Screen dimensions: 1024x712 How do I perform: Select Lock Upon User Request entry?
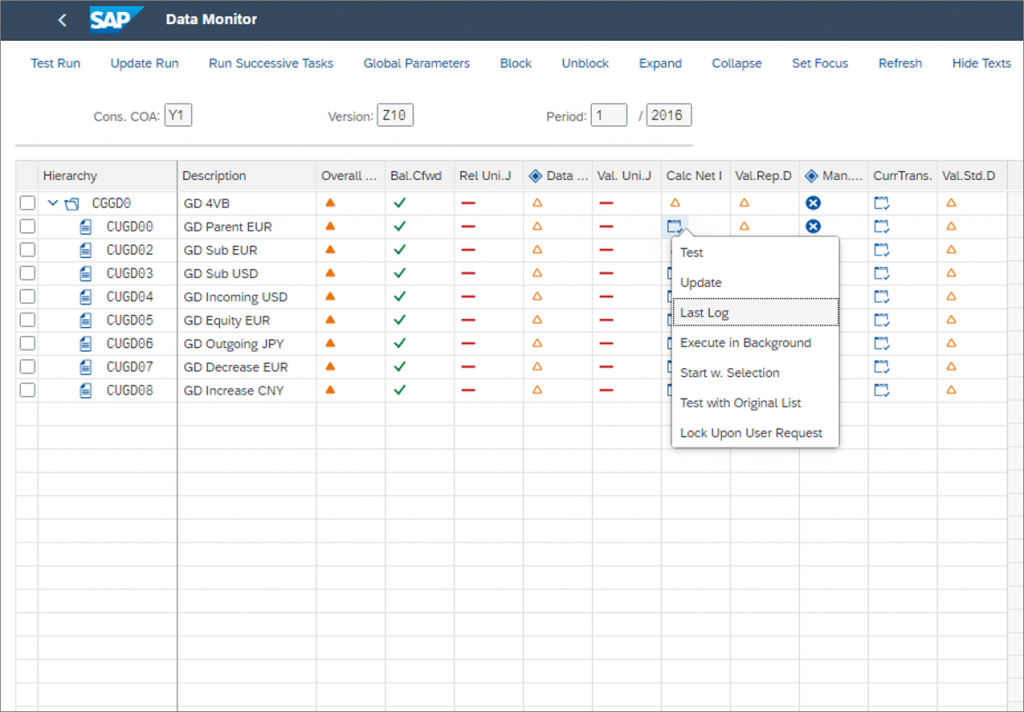755,433
